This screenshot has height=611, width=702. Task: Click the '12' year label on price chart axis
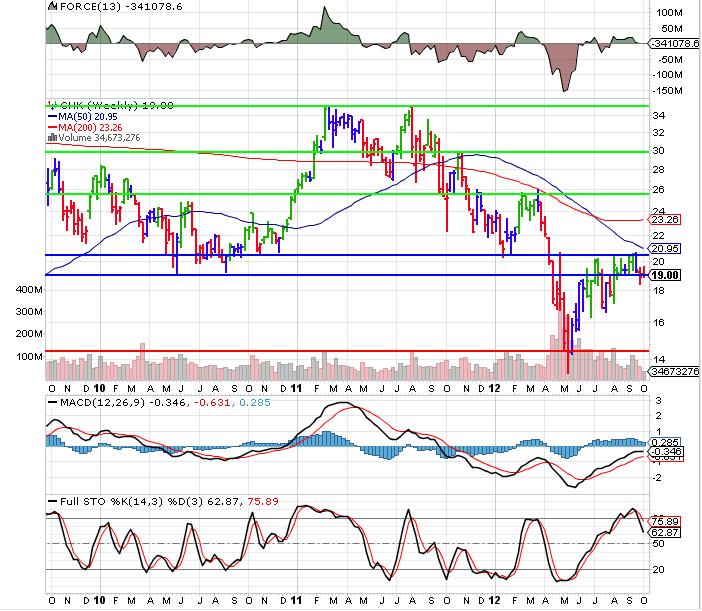(494, 388)
